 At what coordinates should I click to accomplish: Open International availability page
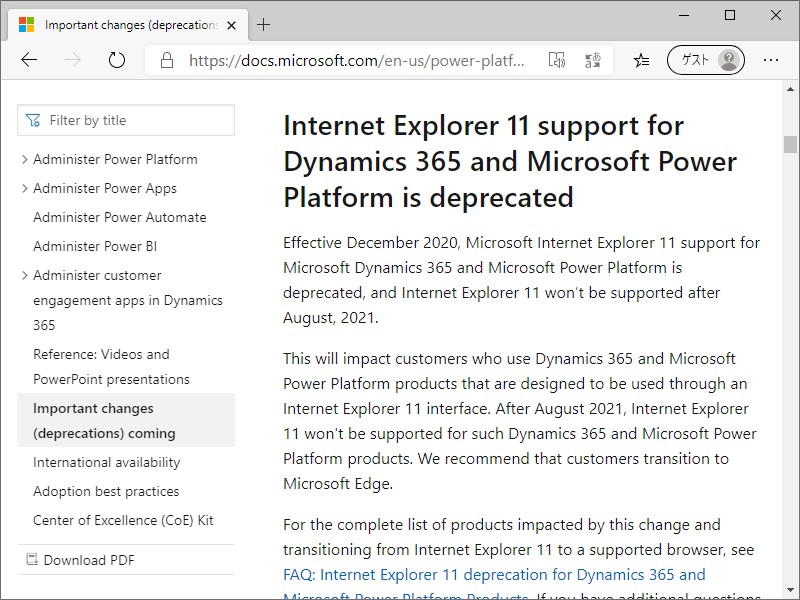coord(106,462)
